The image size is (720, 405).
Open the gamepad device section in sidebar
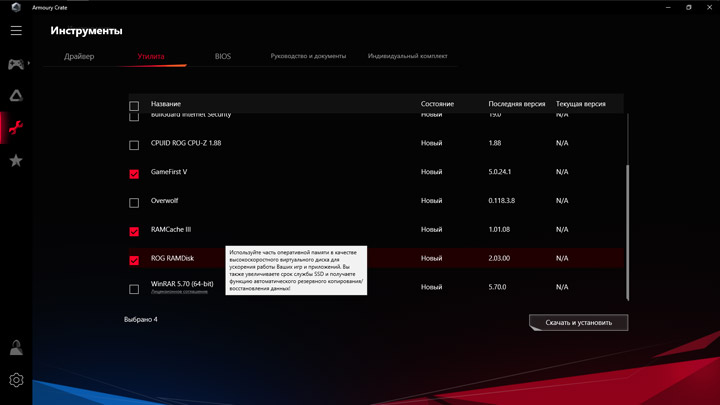click(16, 64)
